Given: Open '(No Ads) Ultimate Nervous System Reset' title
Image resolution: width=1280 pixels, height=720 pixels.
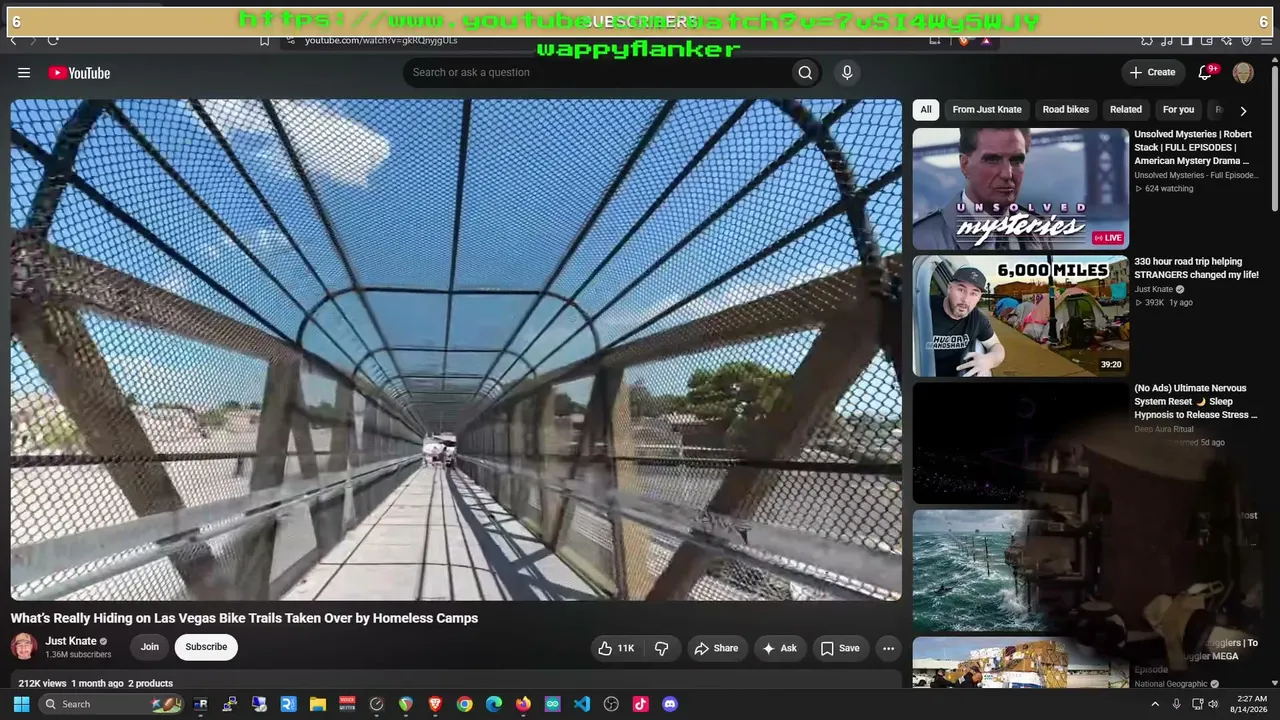Looking at the screenshot, I should pos(1195,401).
